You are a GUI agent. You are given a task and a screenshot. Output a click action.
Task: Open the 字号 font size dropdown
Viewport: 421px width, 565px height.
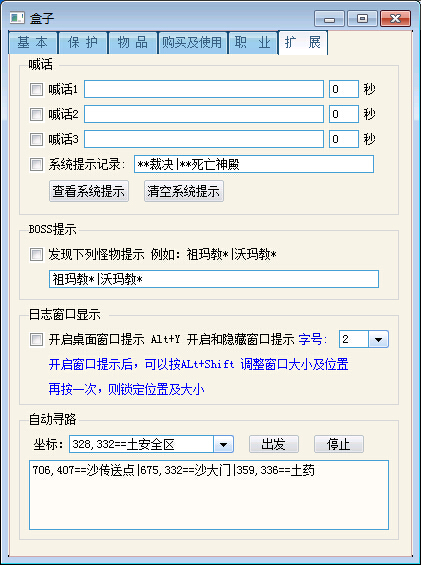pos(378,339)
